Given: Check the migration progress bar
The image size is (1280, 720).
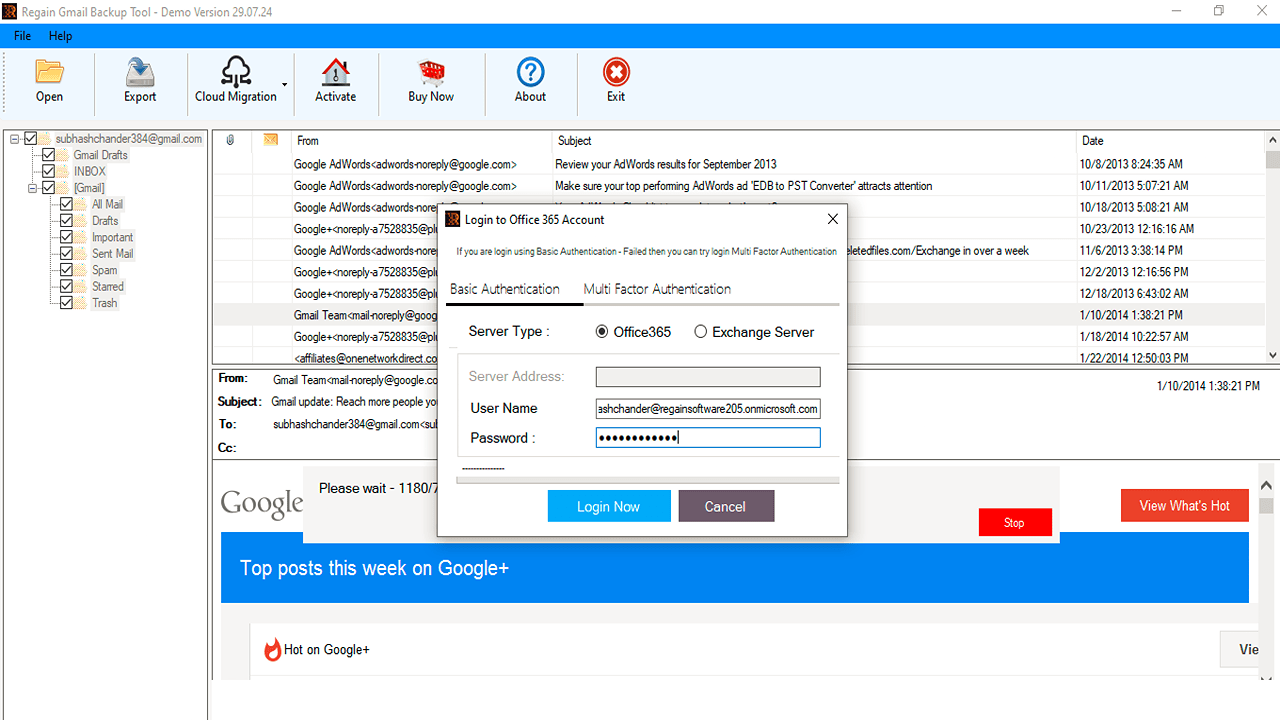Looking at the screenshot, I should point(647,479).
